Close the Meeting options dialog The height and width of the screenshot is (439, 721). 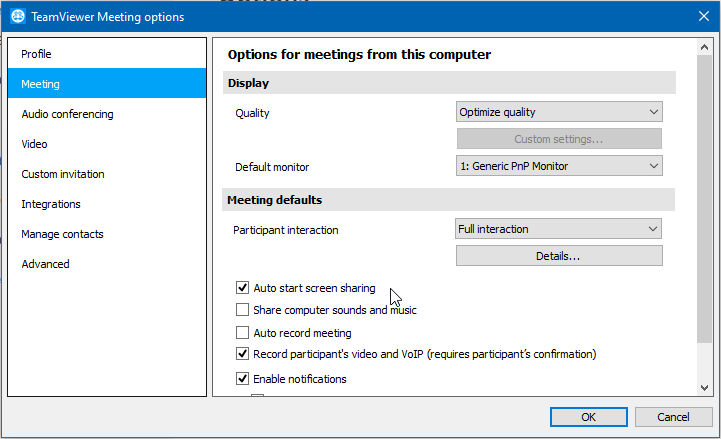tap(704, 17)
